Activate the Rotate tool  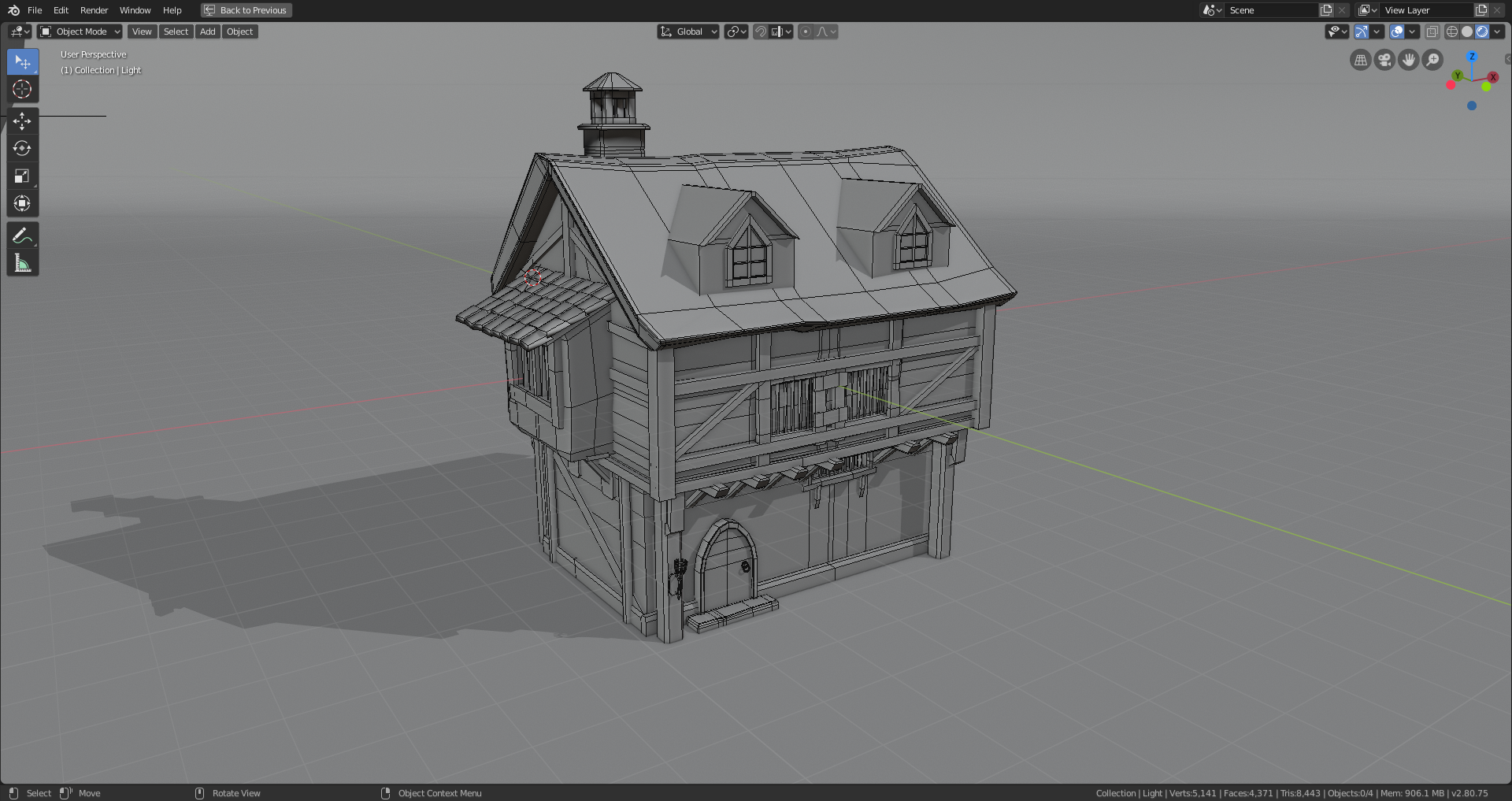pos(22,148)
